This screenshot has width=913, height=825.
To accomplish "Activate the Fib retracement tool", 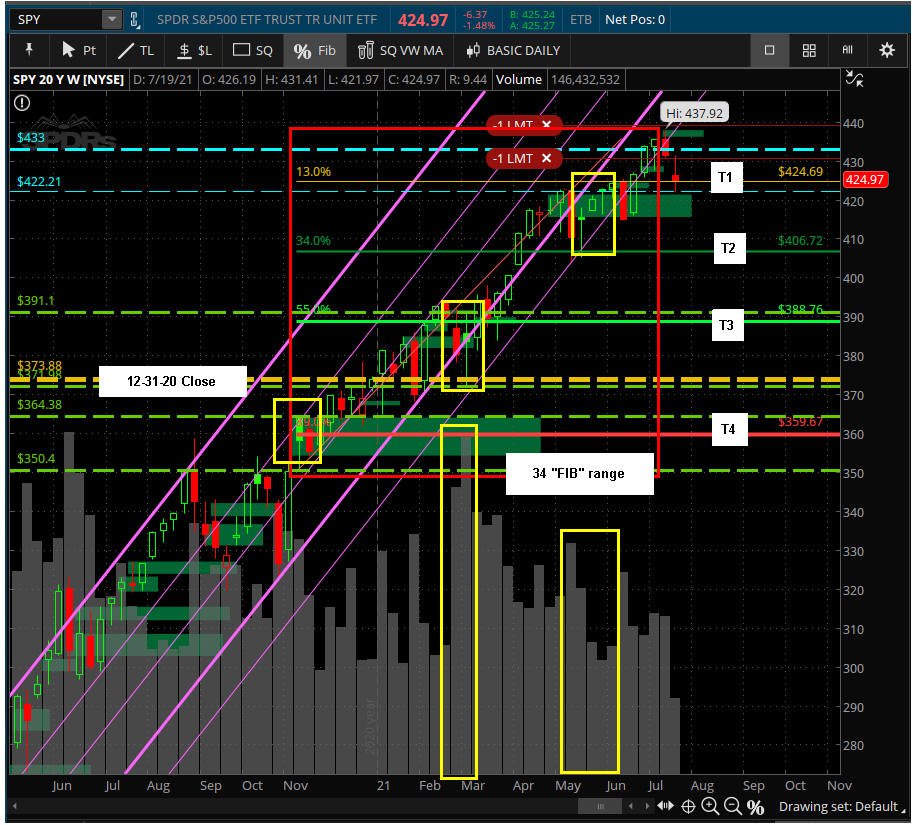I will click(314, 51).
